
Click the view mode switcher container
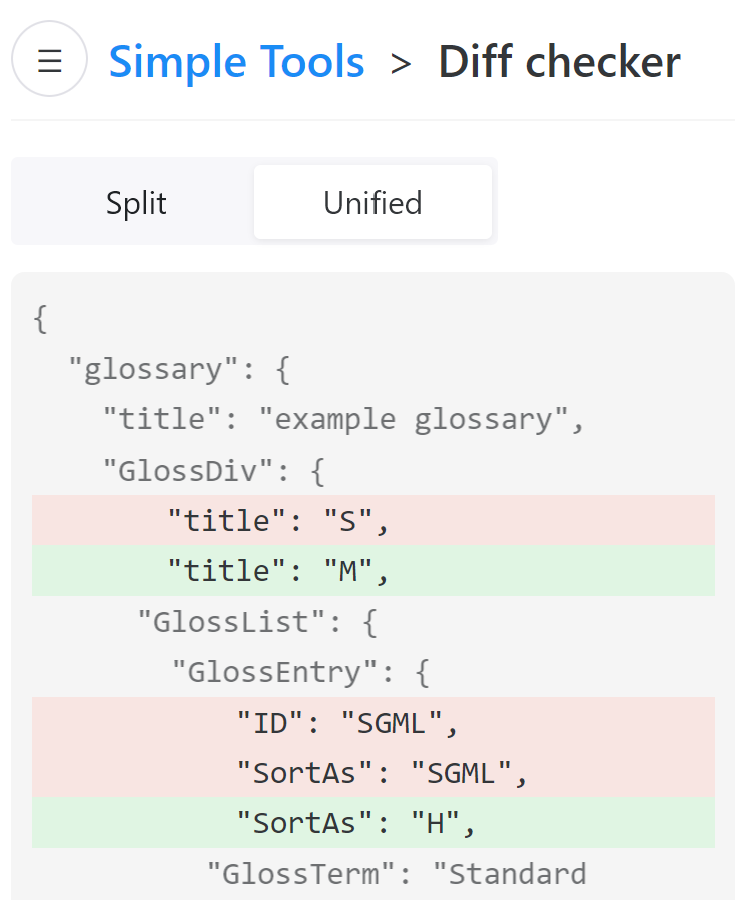tap(253, 201)
